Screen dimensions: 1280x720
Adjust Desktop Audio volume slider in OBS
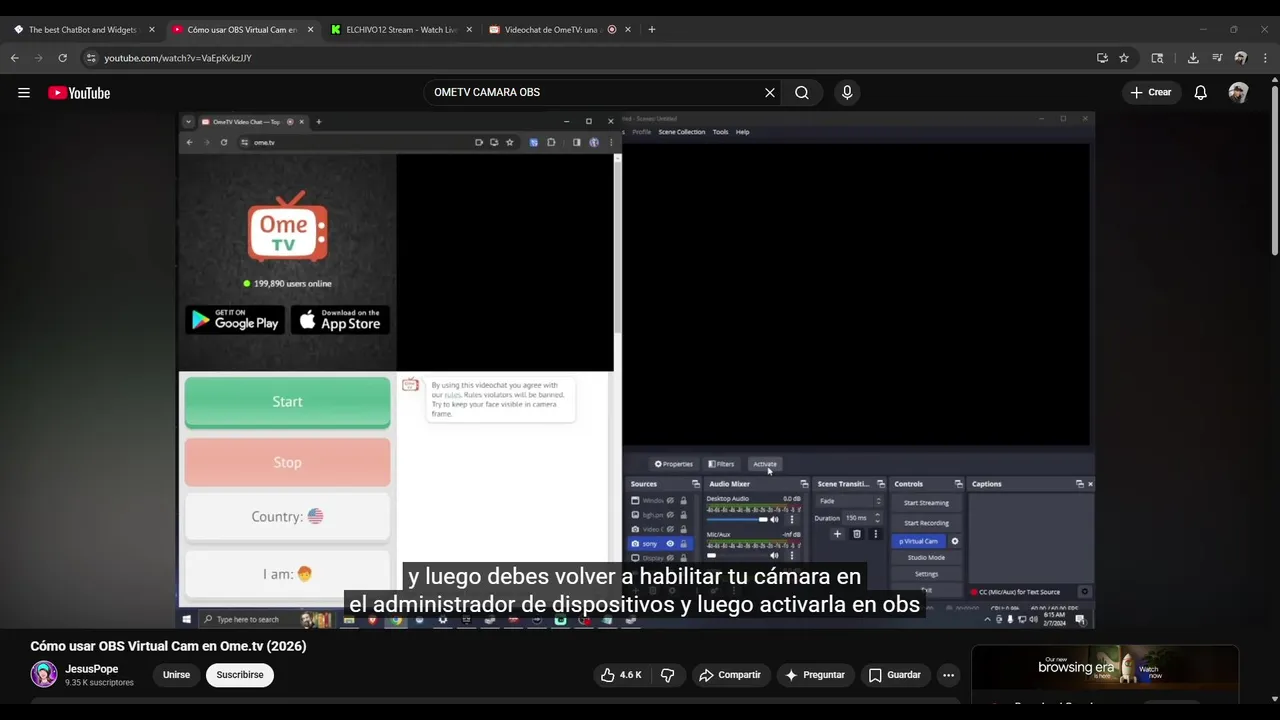point(737,519)
